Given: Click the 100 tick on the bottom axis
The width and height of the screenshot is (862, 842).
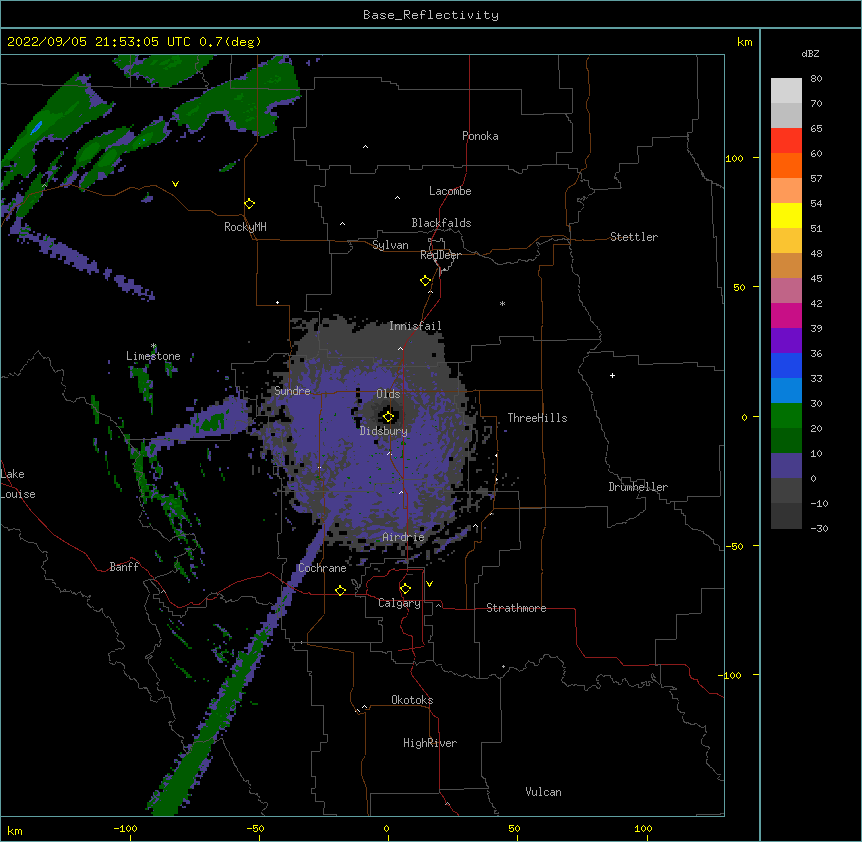Looking at the screenshot, I should (x=643, y=828).
